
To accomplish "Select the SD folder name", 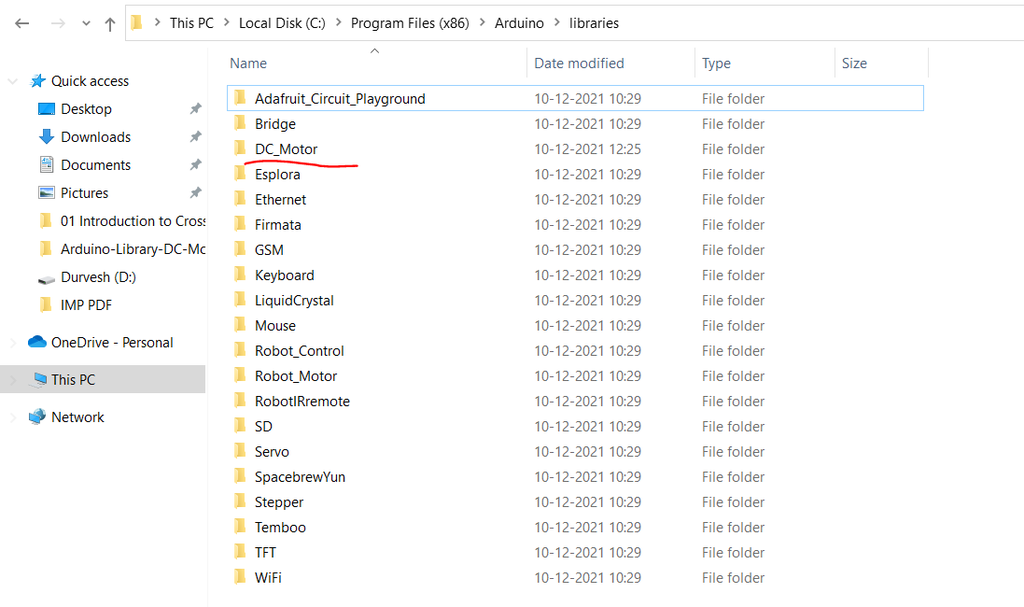I will [x=264, y=427].
